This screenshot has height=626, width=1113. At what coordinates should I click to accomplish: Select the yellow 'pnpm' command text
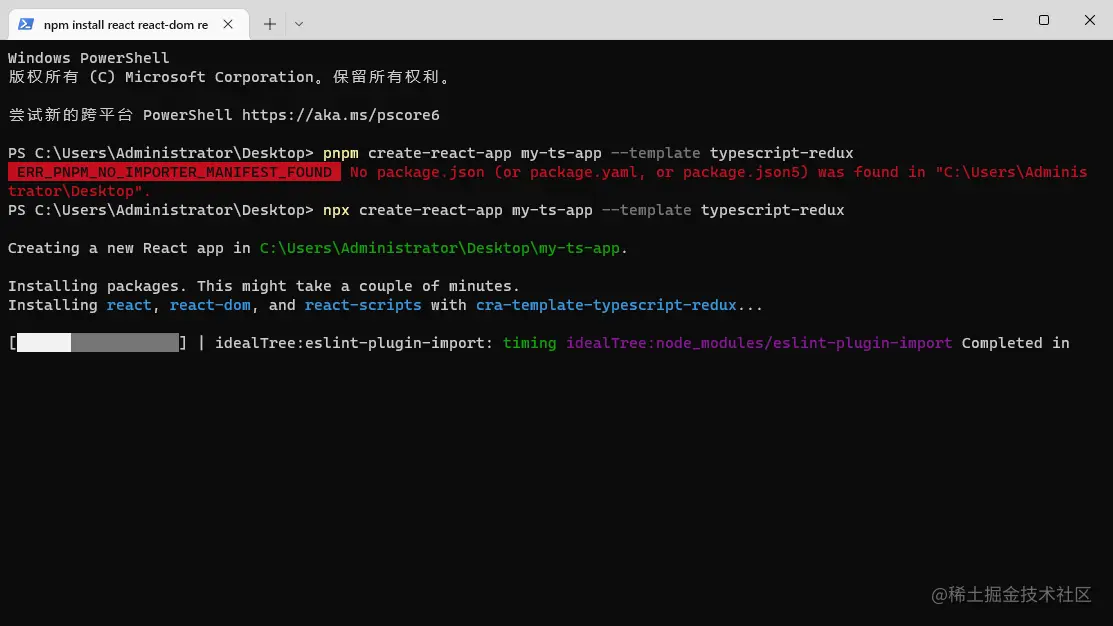(x=339, y=152)
